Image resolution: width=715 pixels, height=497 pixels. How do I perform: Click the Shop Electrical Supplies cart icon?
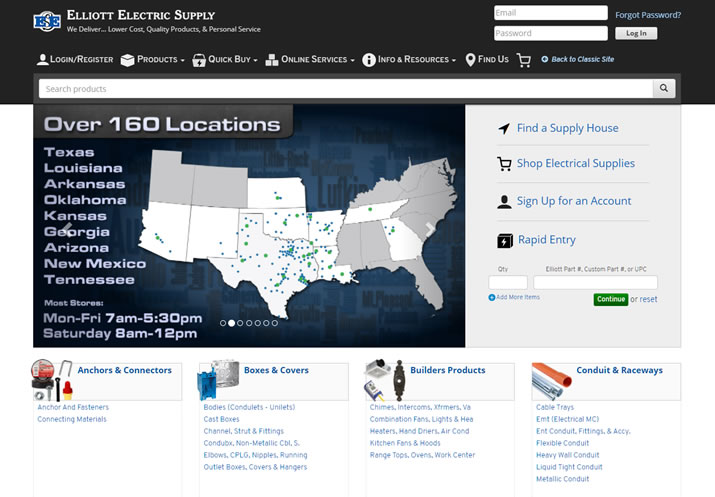[x=504, y=164]
